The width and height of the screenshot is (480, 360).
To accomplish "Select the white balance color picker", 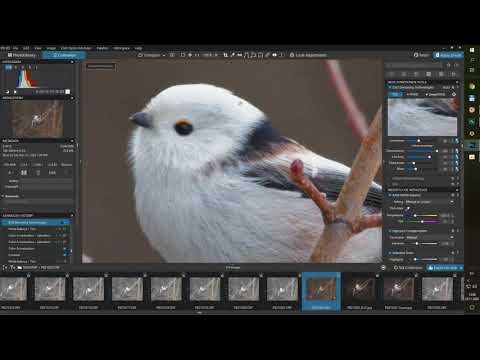I will coord(407,209).
